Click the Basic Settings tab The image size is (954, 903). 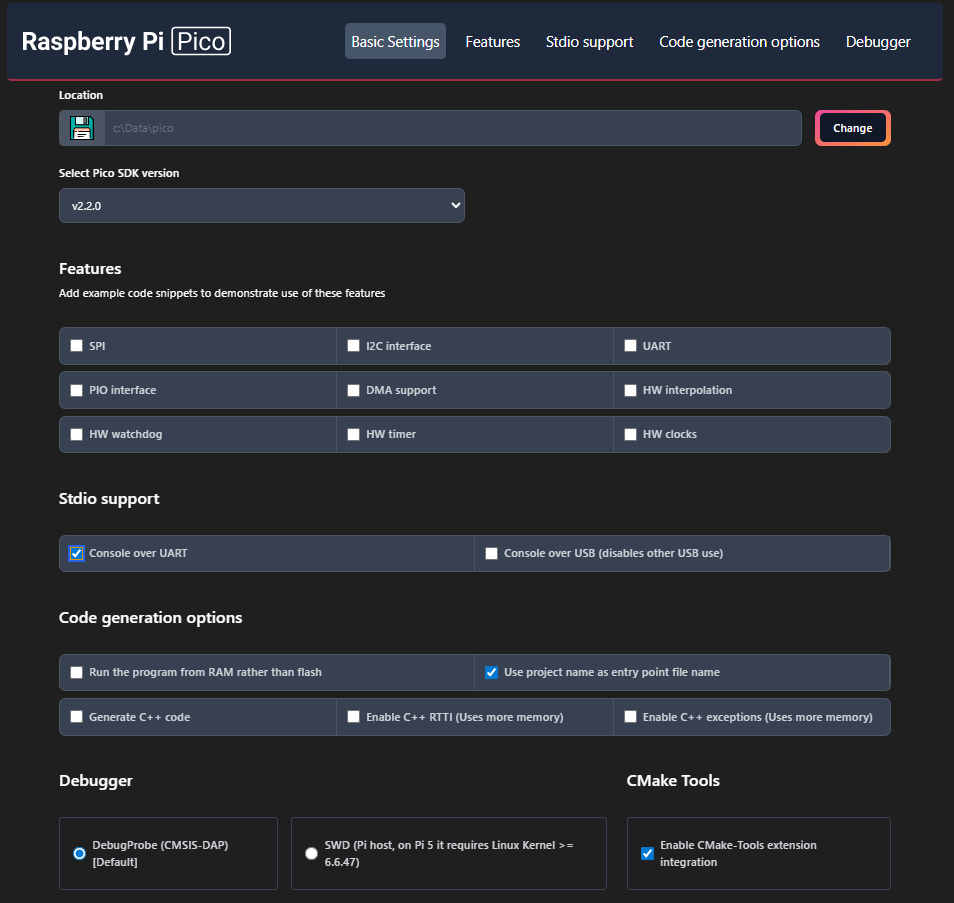pos(395,42)
